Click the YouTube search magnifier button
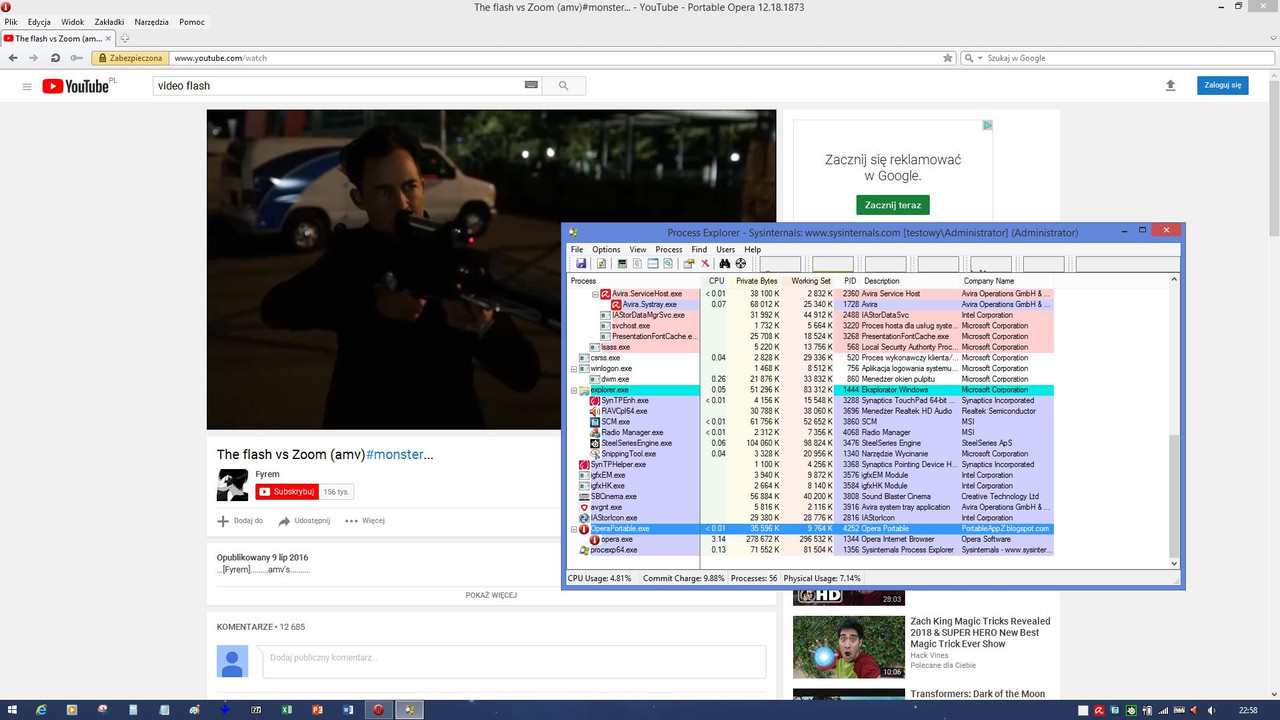Screen dimensions: 1280x720 [564, 86]
